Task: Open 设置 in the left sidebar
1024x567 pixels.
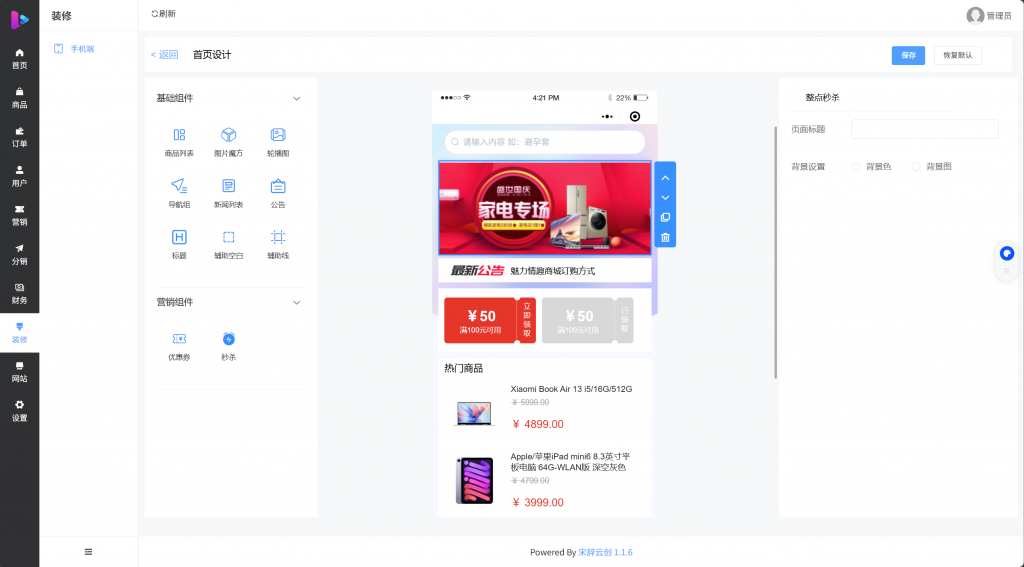Action: click(20, 412)
